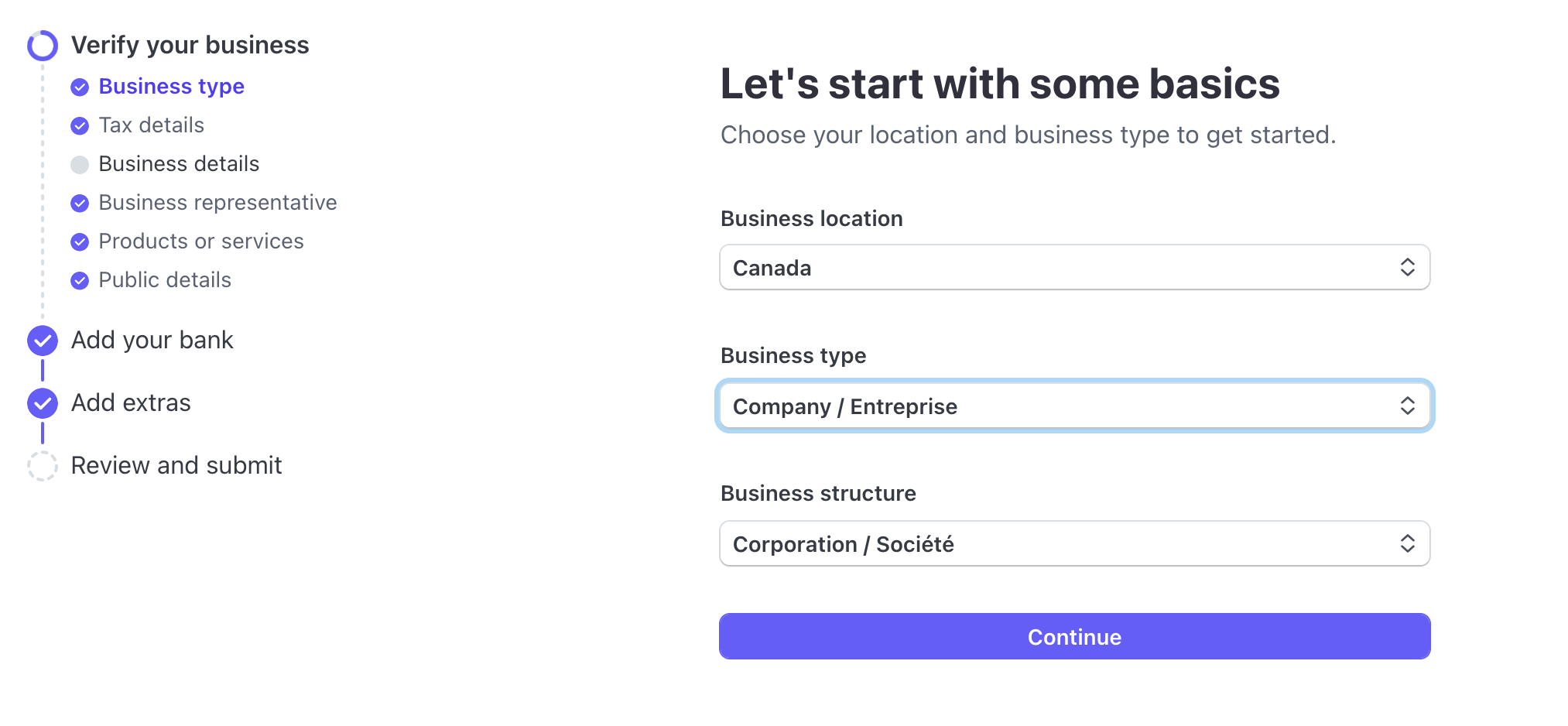Navigate to Business representative step

click(217, 203)
